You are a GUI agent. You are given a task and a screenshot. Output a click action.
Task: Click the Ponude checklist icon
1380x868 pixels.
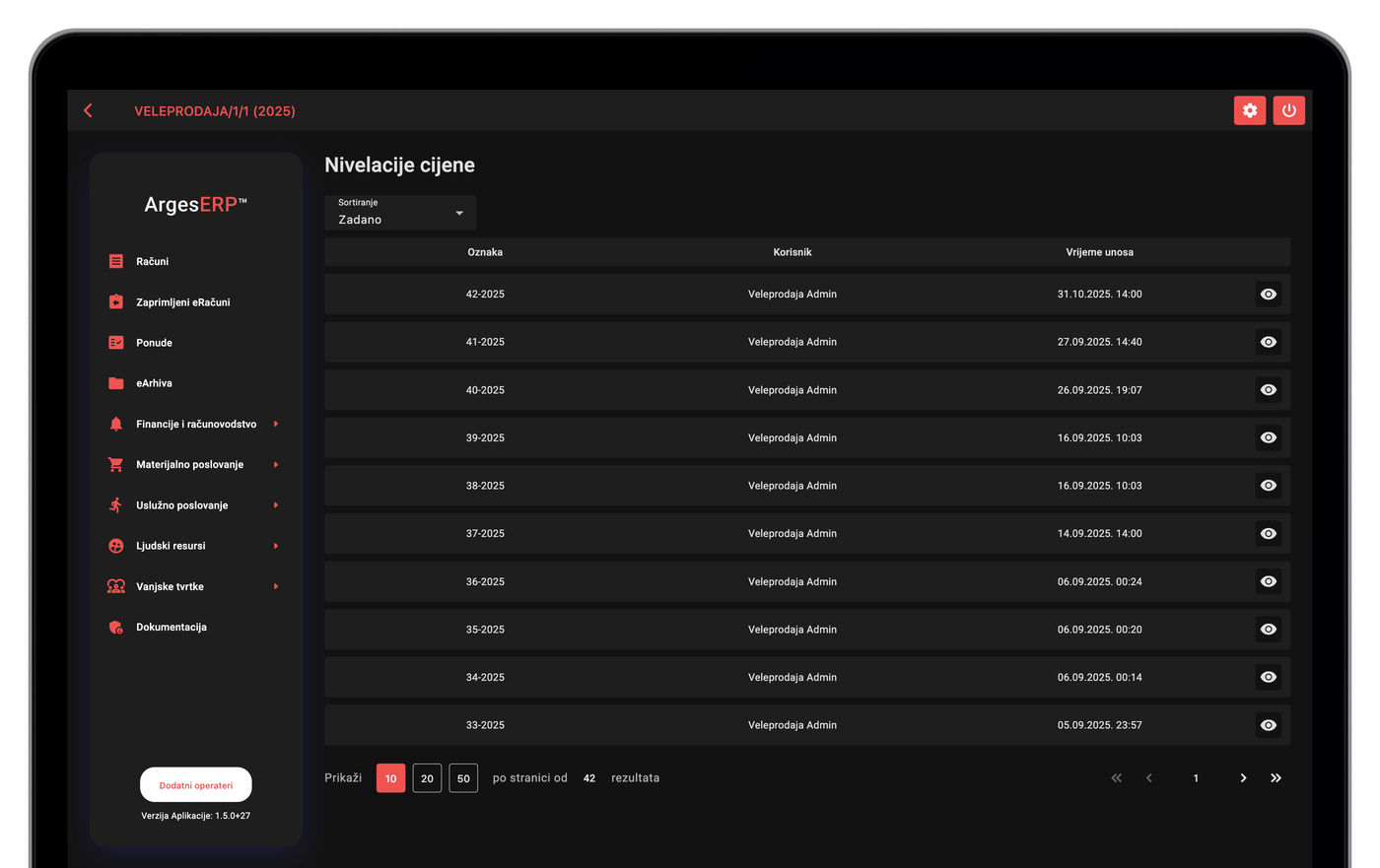point(116,343)
